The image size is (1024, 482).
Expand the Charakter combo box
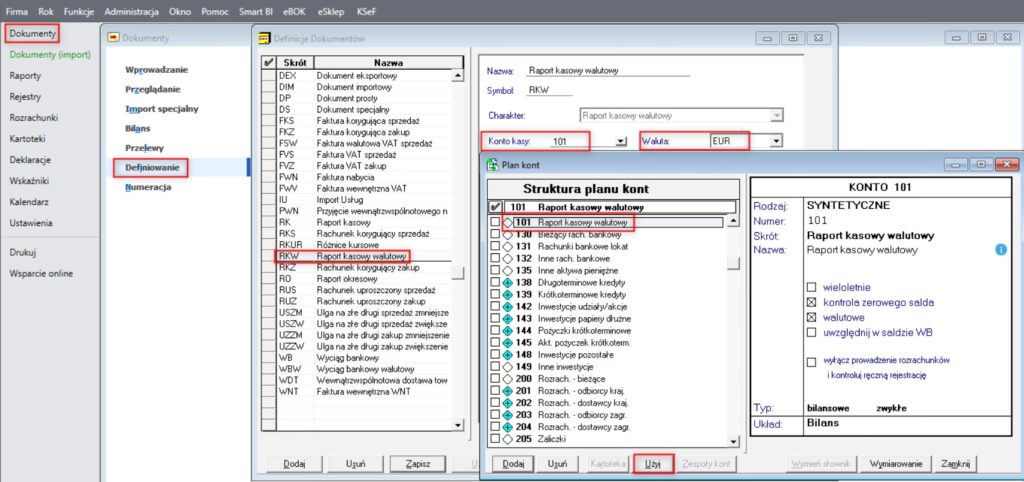click(776, 115)
